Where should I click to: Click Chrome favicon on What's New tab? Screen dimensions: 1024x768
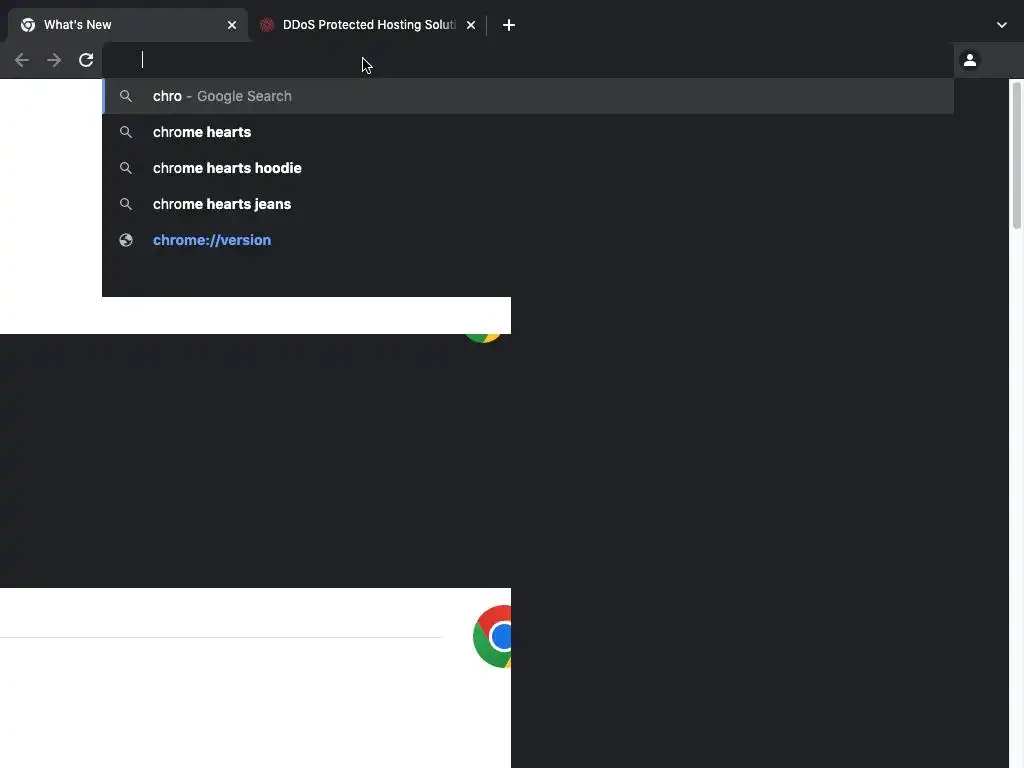point(27,25)
